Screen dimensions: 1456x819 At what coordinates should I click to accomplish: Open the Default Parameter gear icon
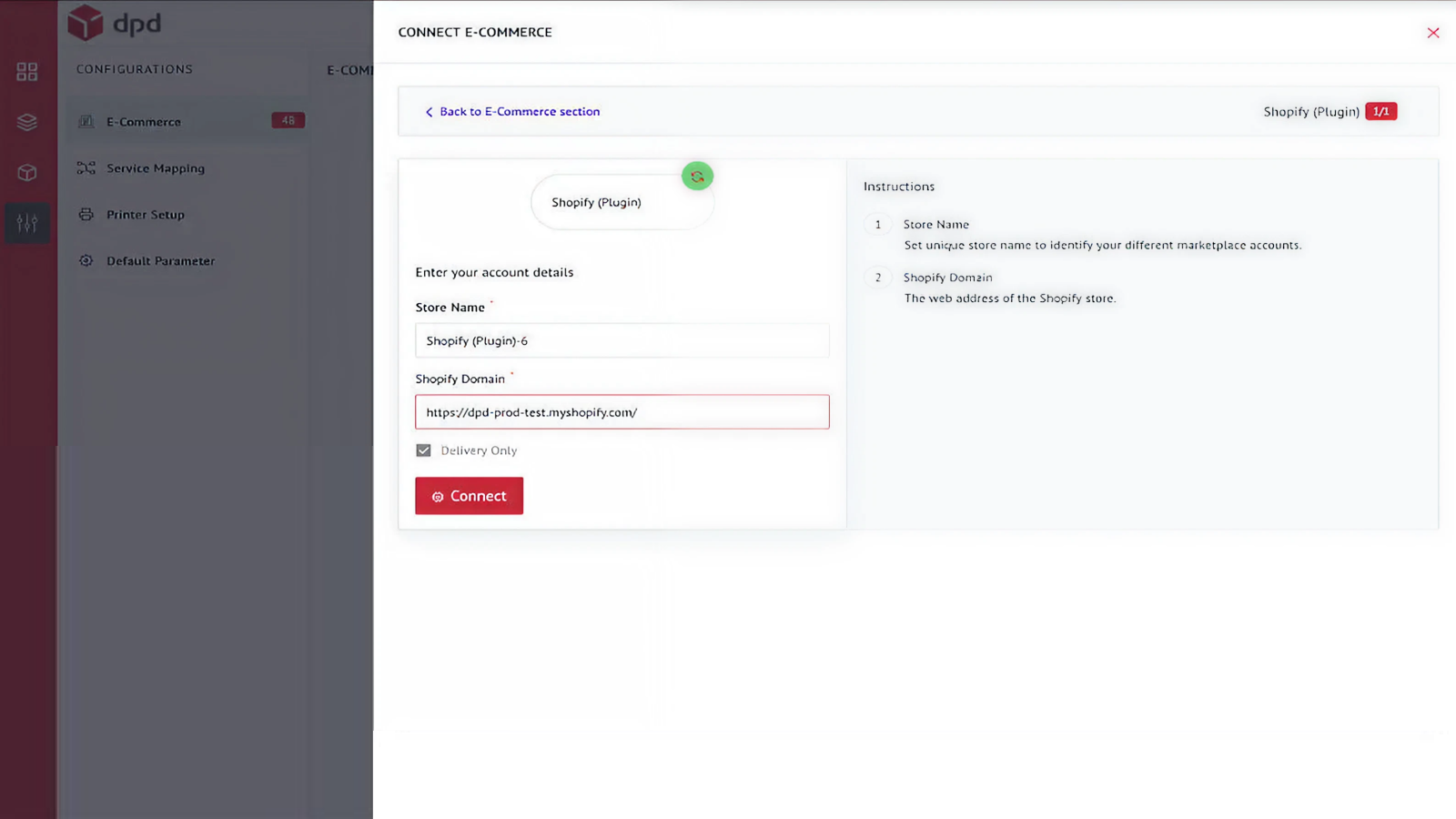click(86, 260)
